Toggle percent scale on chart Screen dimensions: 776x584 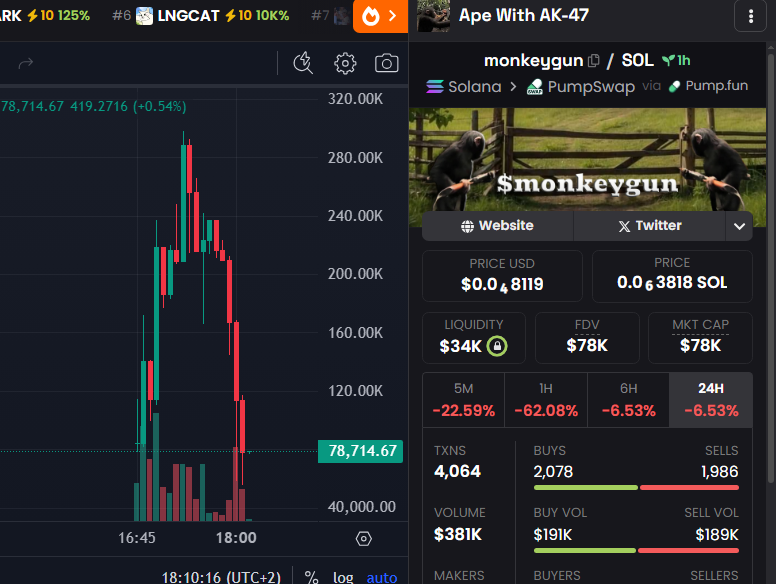click(x=311, y=577)
